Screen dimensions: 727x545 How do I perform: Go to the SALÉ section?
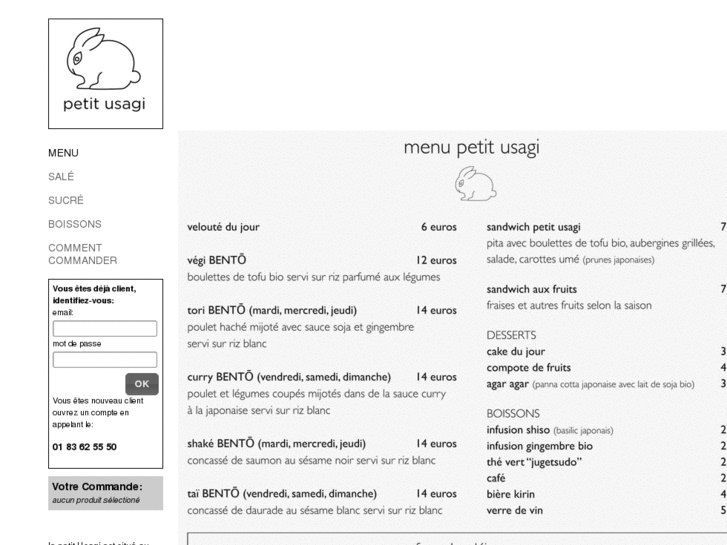click(x=61, y=176)
